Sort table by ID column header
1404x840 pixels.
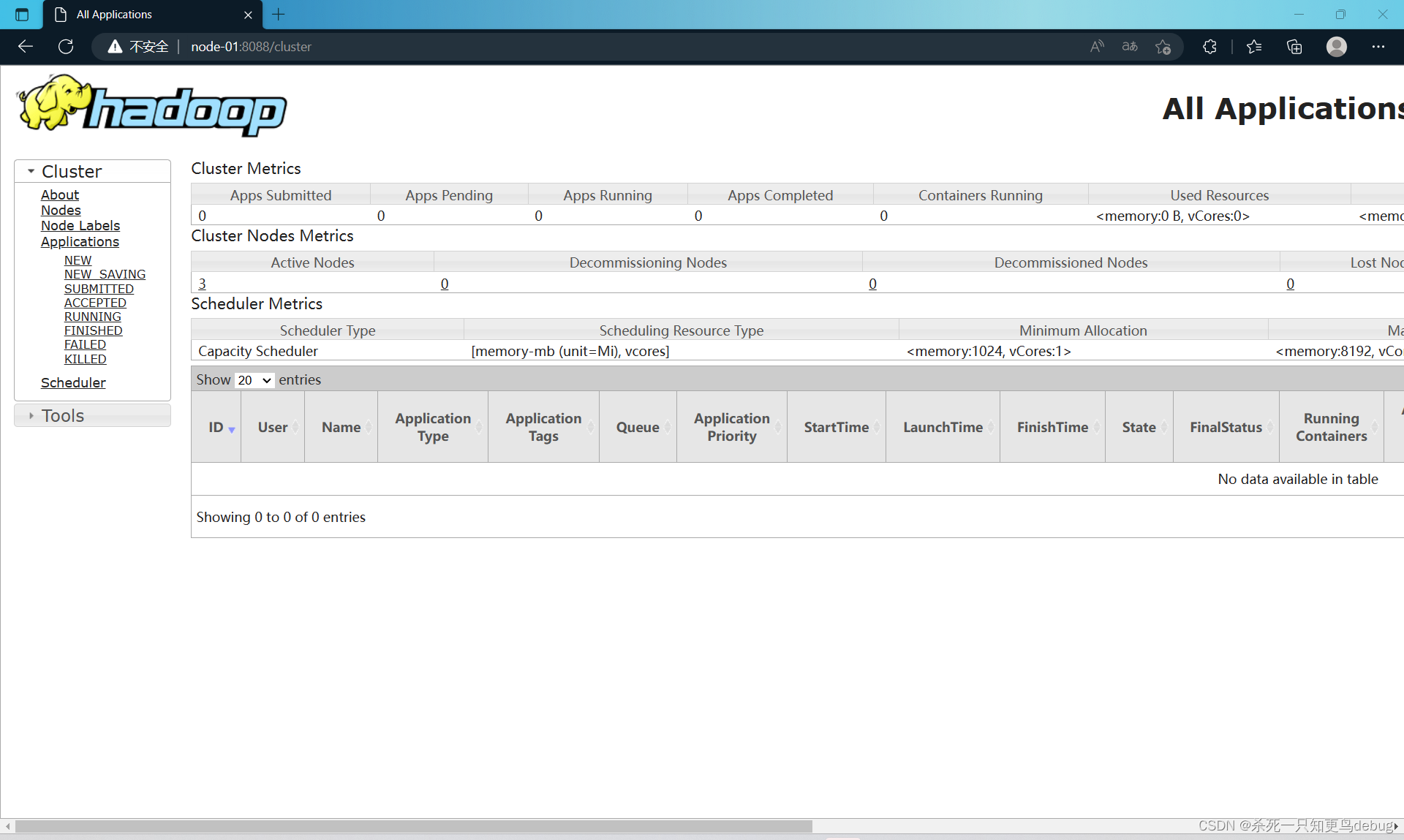(x=216, y=427)
